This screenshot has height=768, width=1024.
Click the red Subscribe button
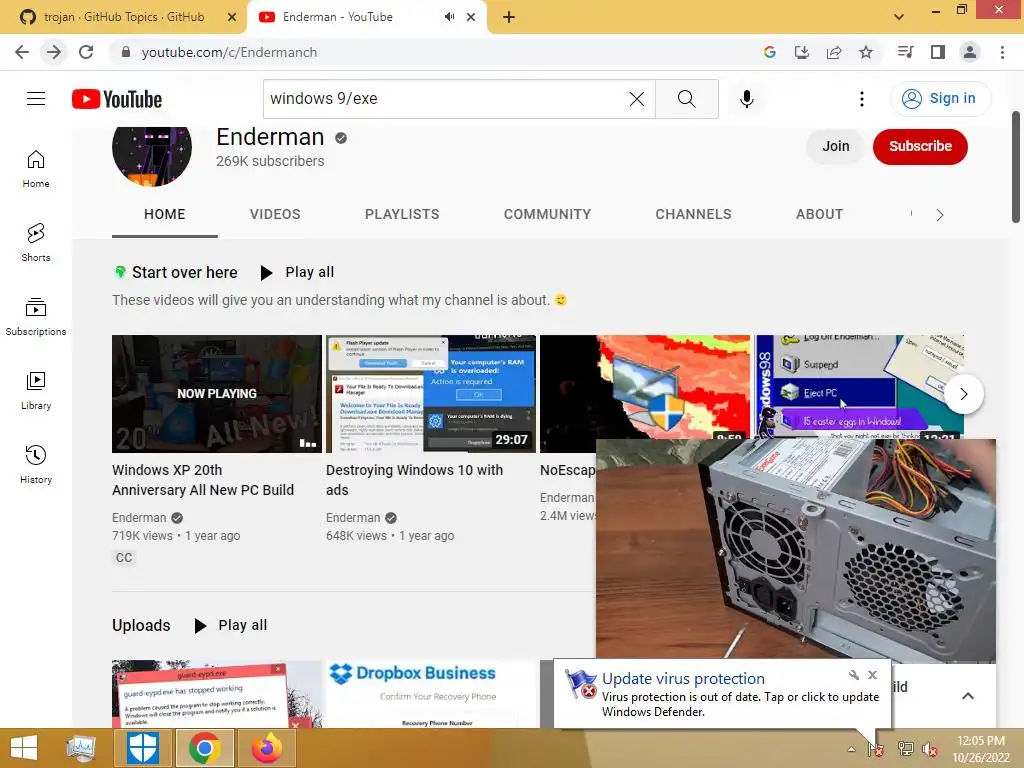(x=920, y=146)
